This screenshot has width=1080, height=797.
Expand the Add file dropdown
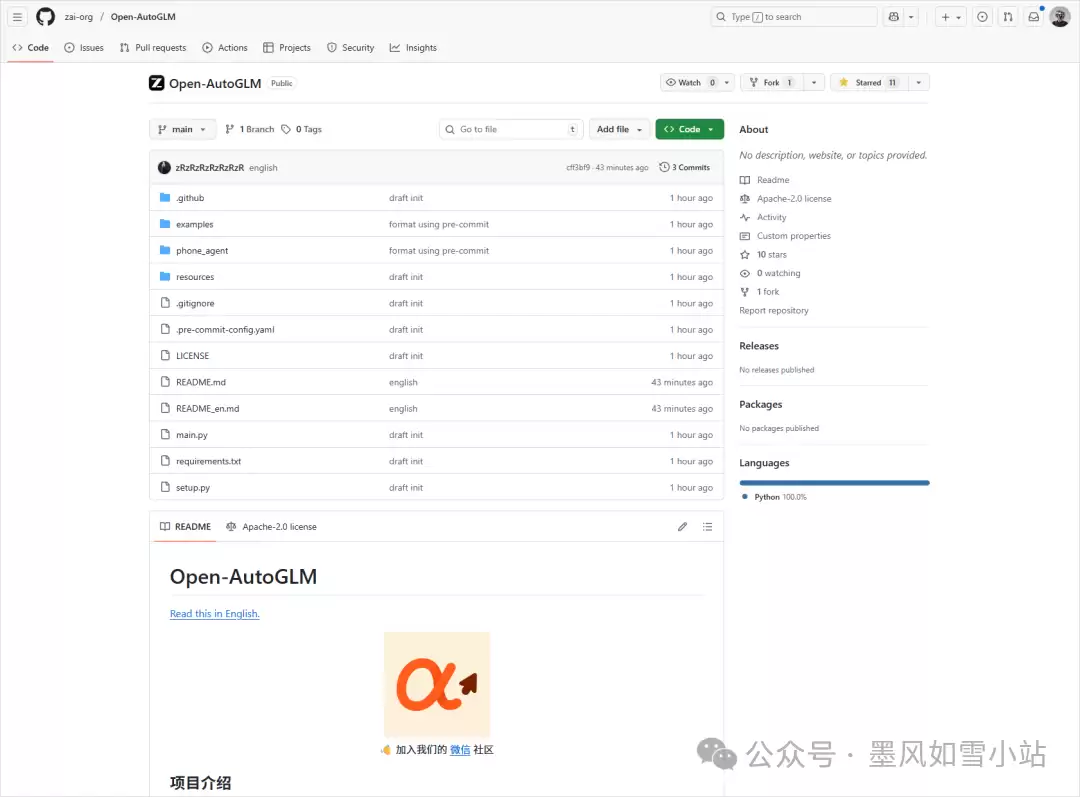click(x=618, y=129)
